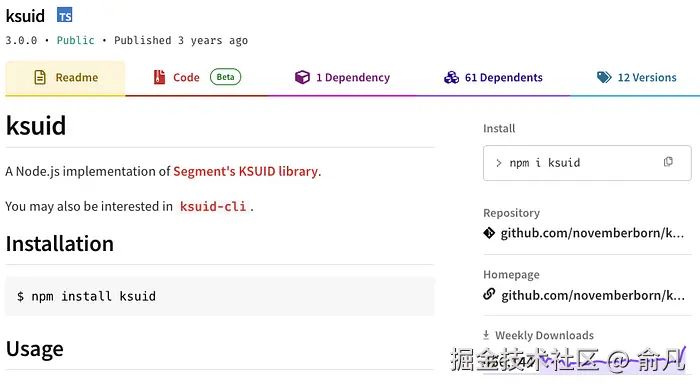Click the git repository diamond icon
Screen dimensions: 700x388
(x=489, y=233)
